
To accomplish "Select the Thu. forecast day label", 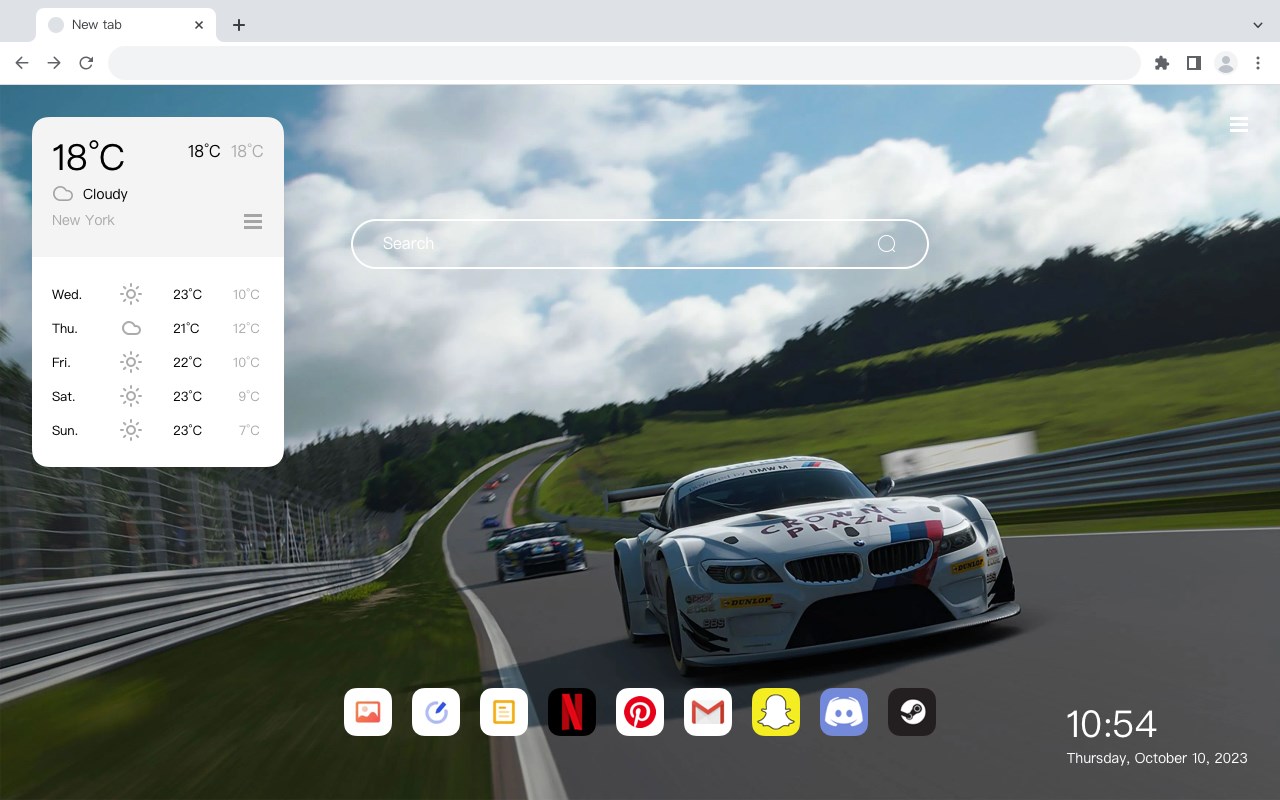I will tap(65, 328).
